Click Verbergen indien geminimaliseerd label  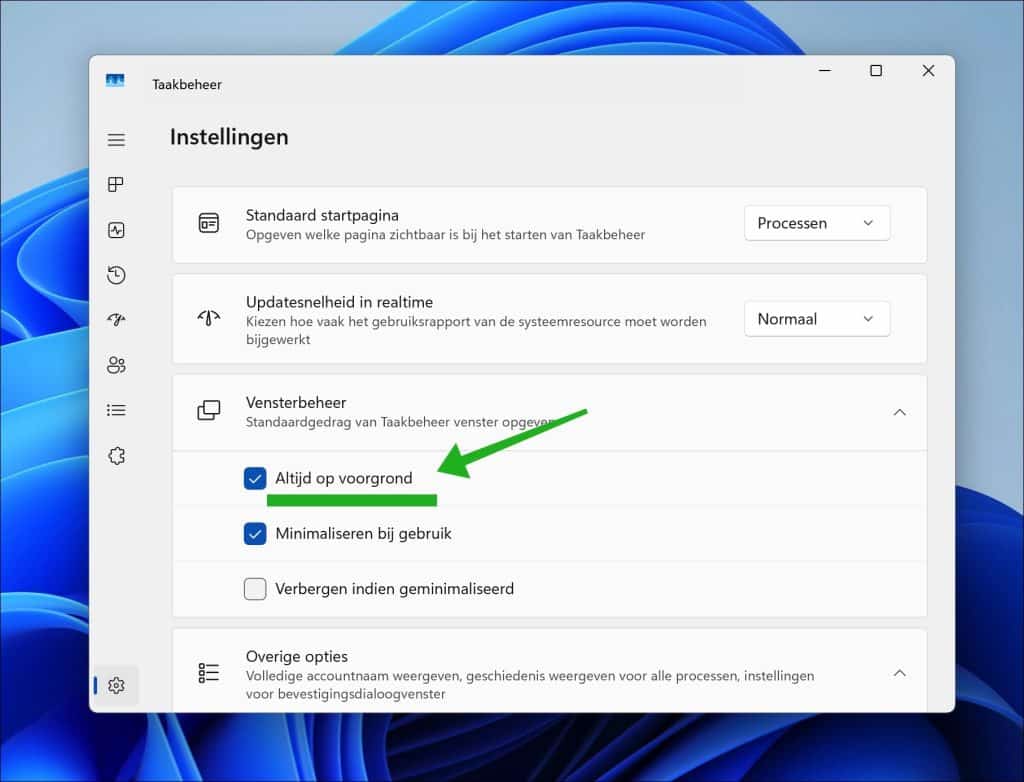(x=394, y=589)
